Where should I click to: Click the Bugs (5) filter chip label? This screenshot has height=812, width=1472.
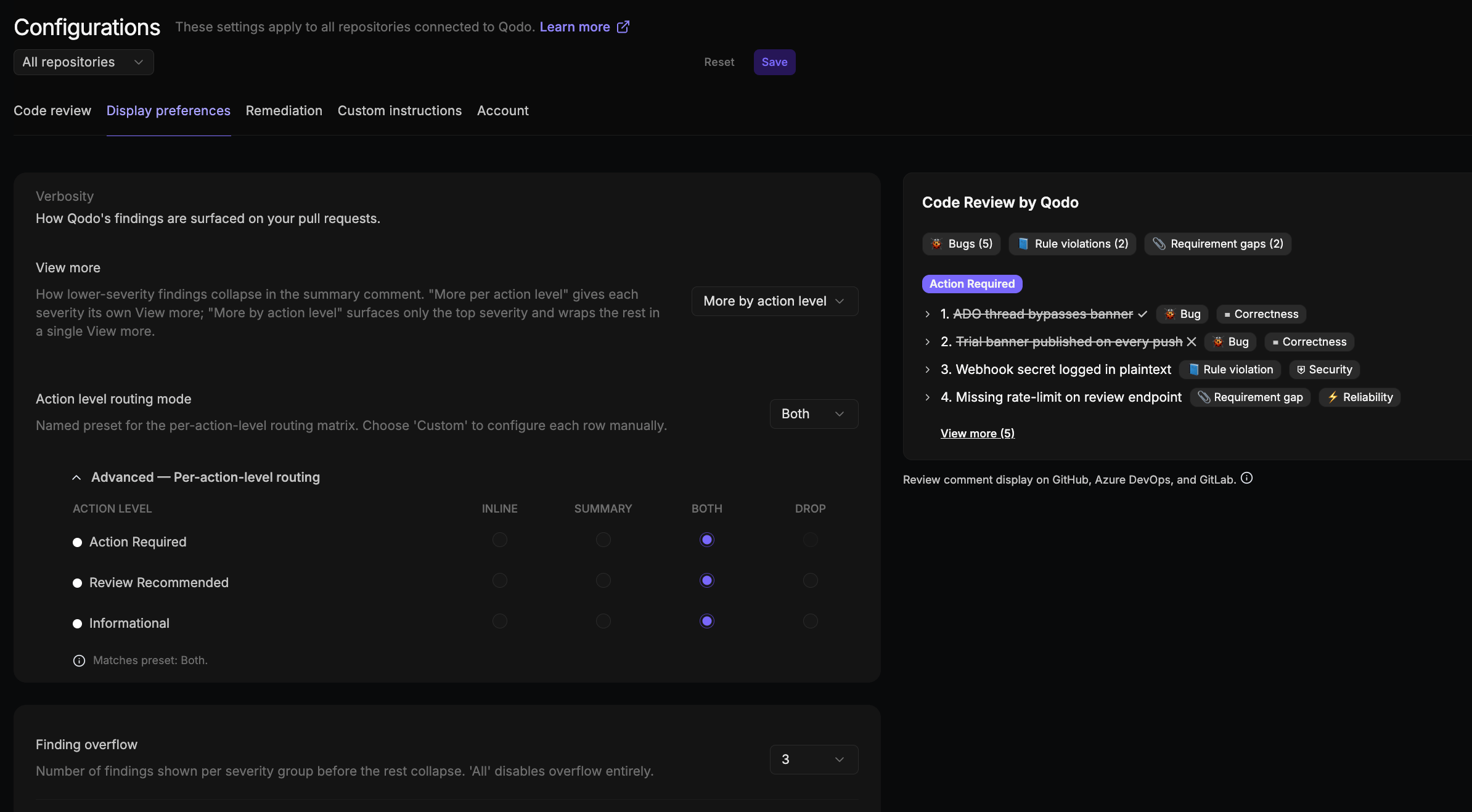tap(970, 244)
